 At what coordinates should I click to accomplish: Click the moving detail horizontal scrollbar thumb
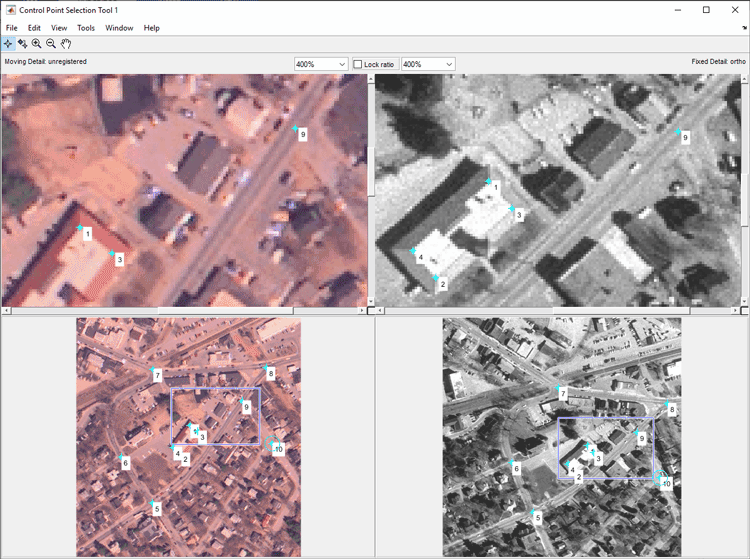225,311
